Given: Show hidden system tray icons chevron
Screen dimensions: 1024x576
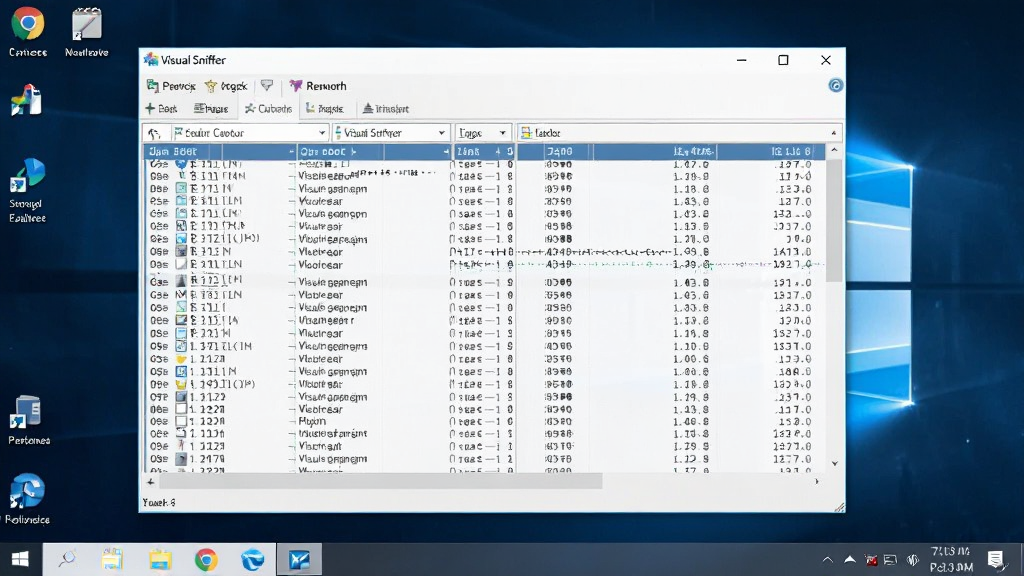Looking at the screenshot, I should click(x=827, y=560).
